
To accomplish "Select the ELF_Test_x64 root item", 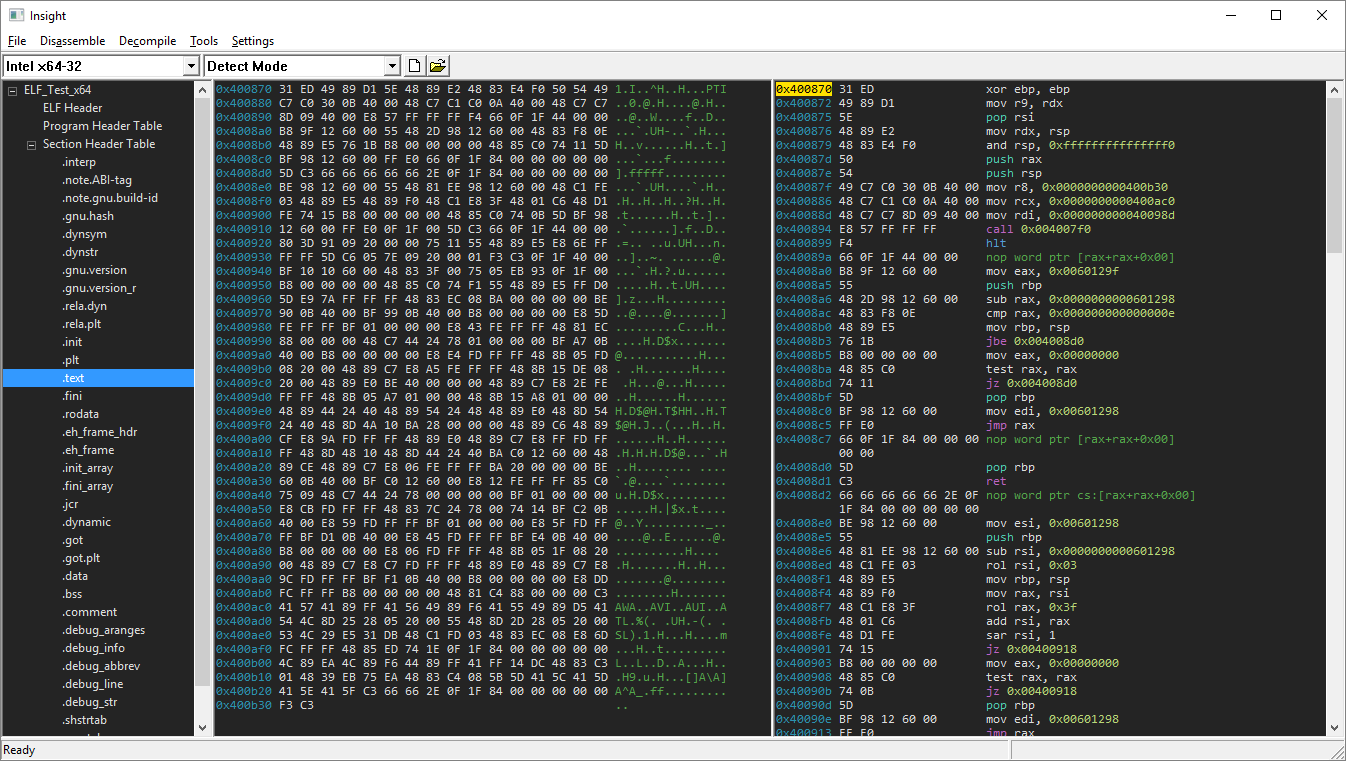I will click(x=58, y=90).
